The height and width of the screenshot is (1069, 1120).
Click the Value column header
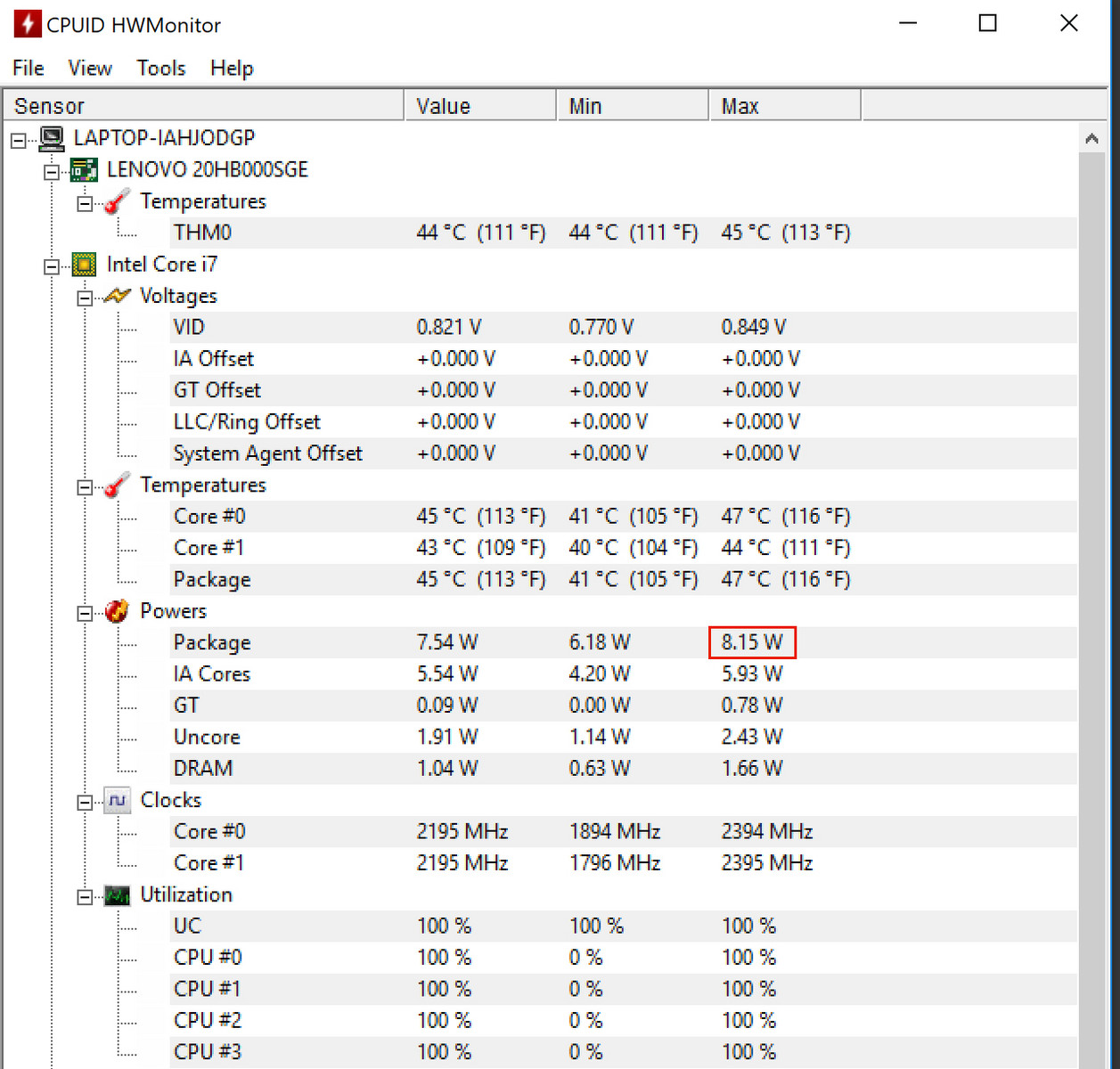pos(480,106)
